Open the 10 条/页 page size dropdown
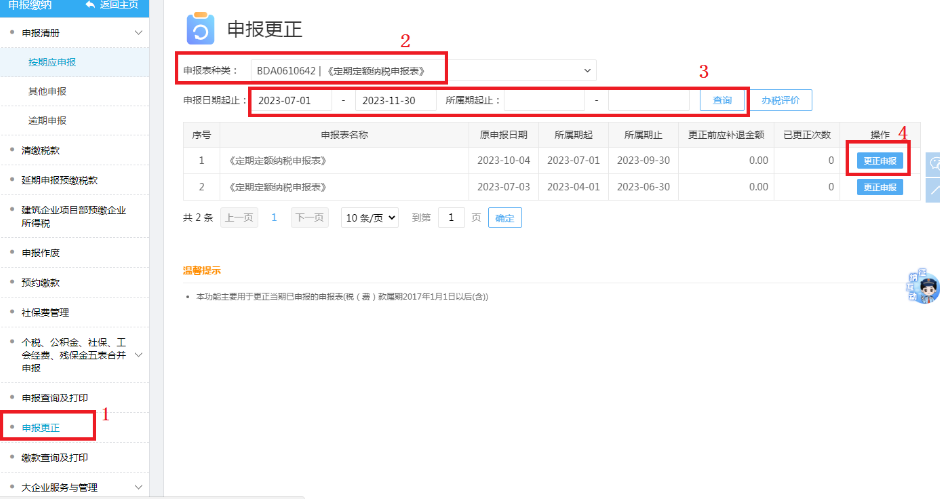 coord(369,218)
